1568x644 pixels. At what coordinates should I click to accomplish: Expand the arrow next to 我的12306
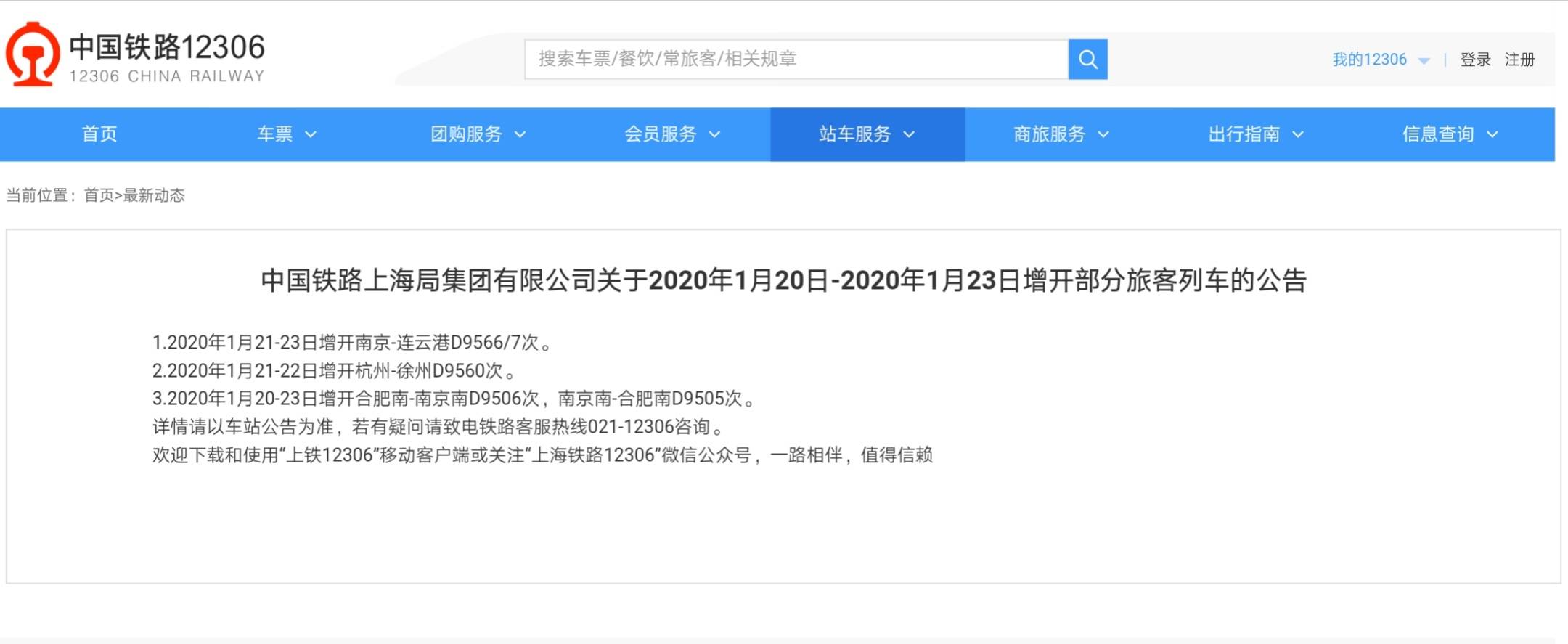point(1424,61)
